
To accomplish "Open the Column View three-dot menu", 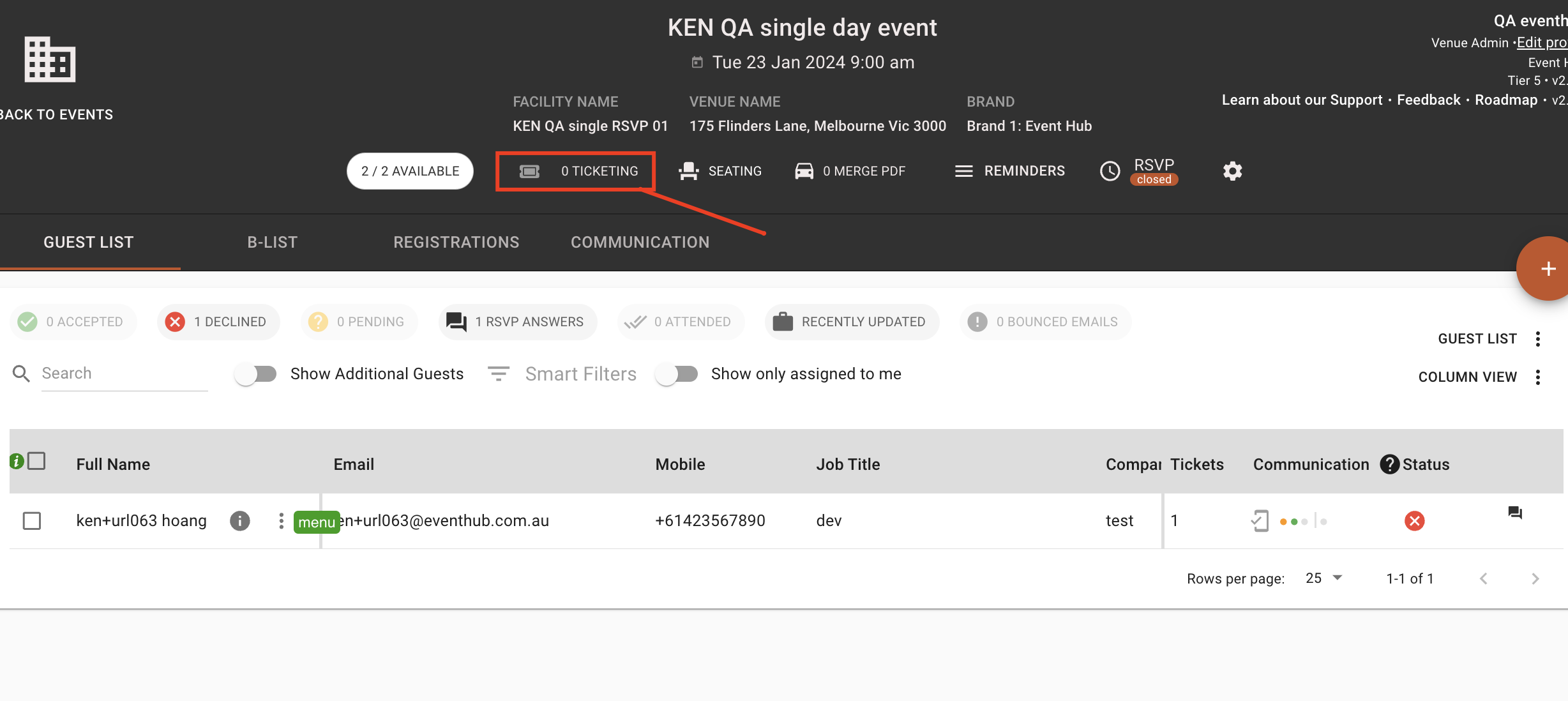I will [x=1538, y=377].
